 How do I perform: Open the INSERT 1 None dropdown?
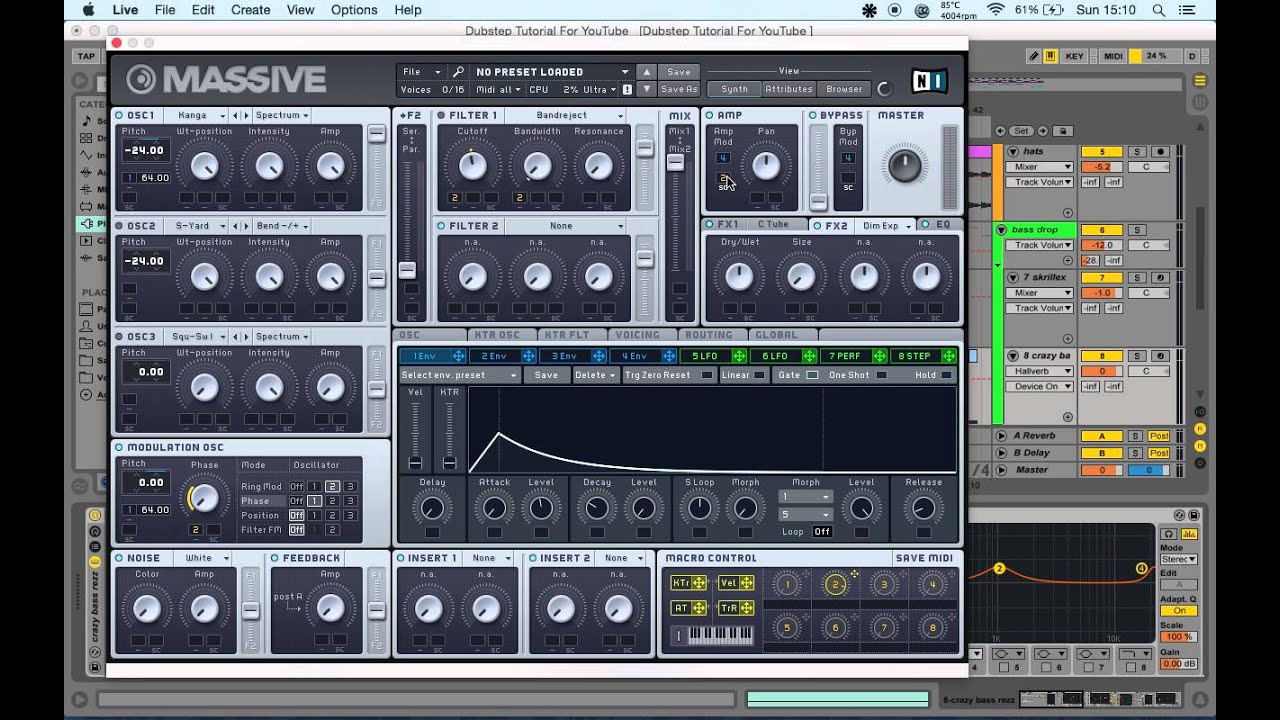click(x=490, y=558)
